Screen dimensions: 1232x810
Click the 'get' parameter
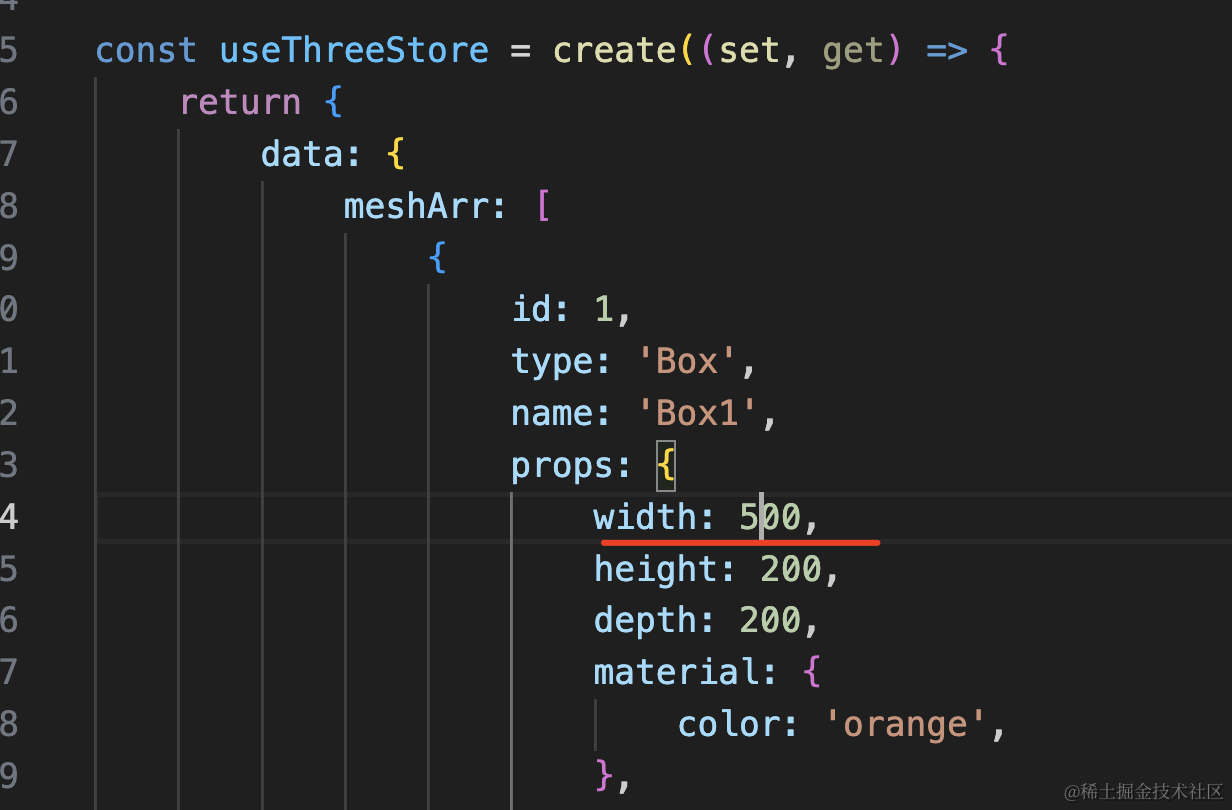[853, 50]
